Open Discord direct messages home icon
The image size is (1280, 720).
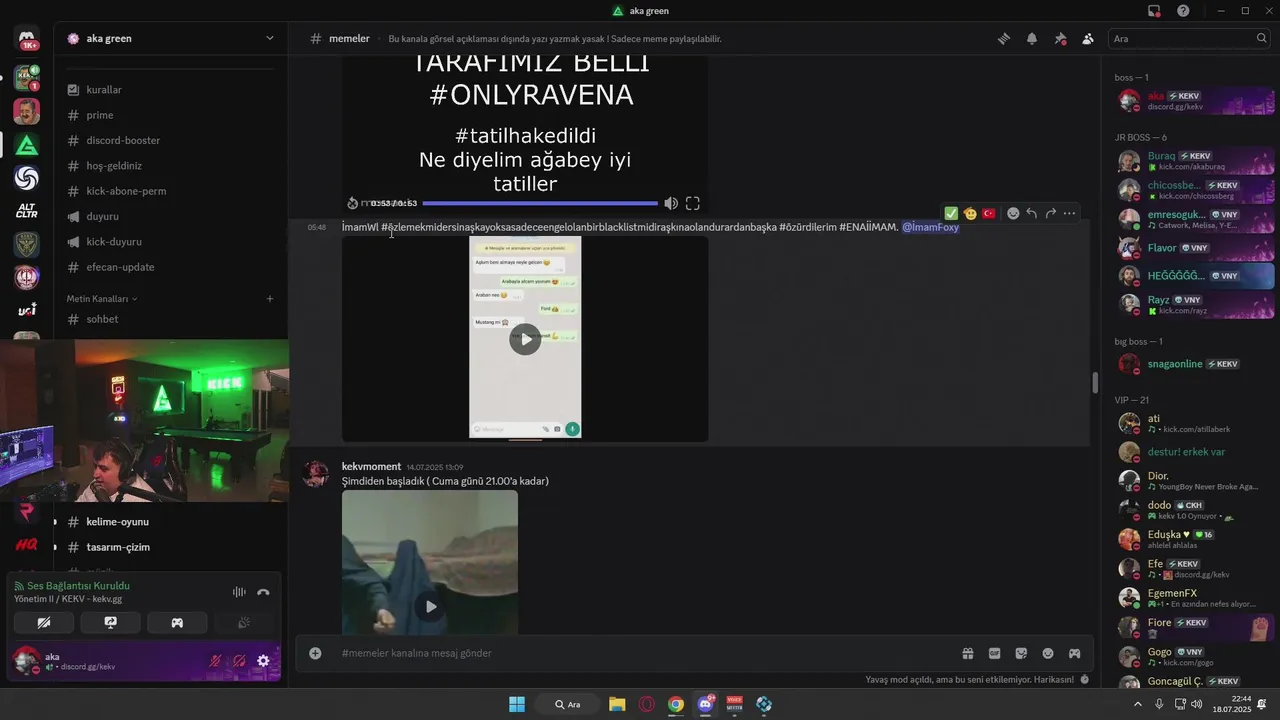[x=27, y=39]
